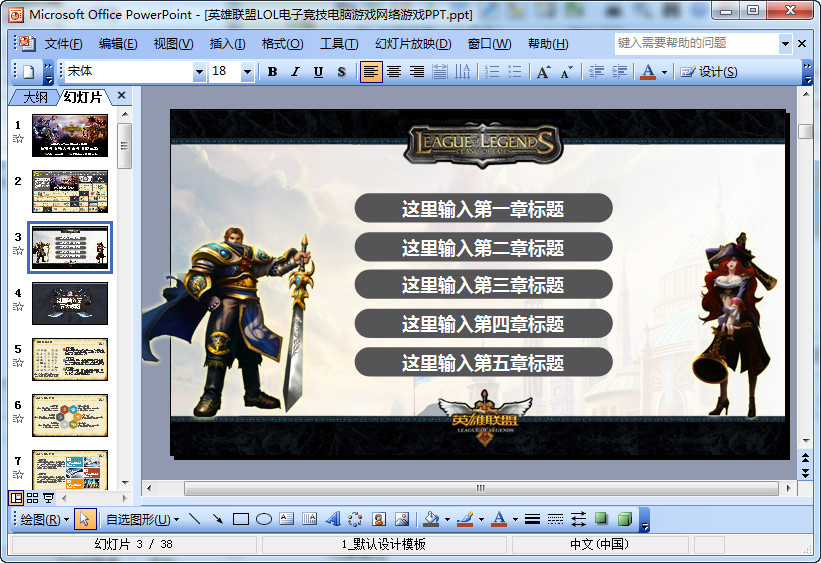Open the fill color dropdown arrow
Image resolution: width=821 pixels, height=563 pixels.
(x=447, y=520)
